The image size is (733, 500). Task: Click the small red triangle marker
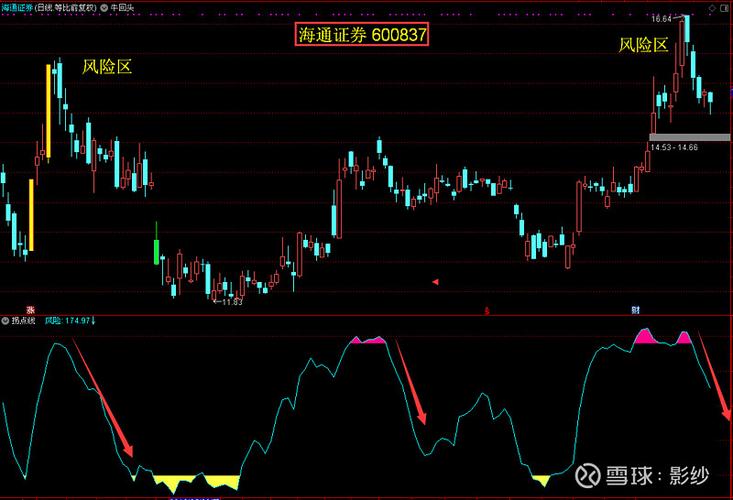point(435,282)
